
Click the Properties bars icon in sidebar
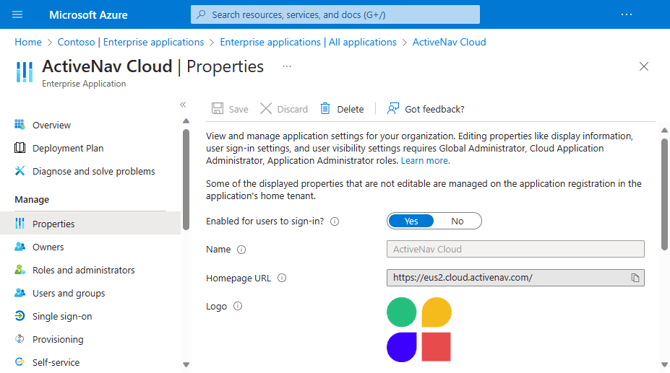(x=20, y=223)
